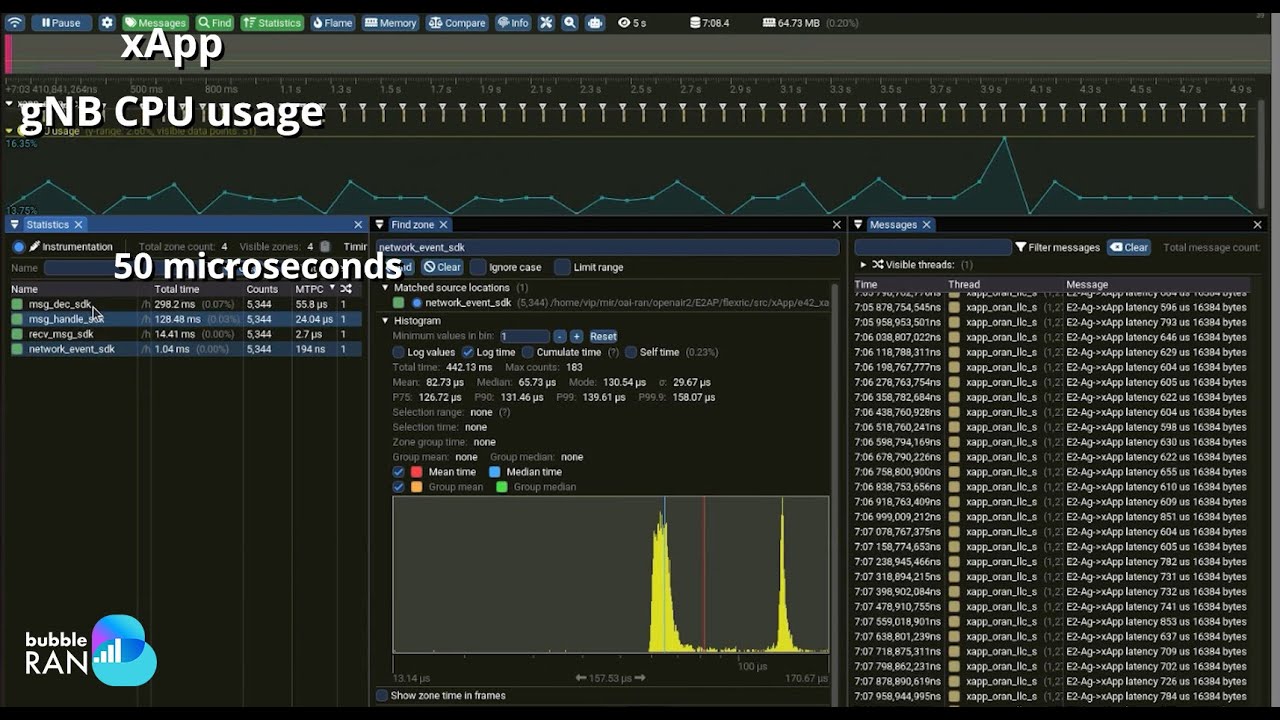
Task: Close the Statistics tab with its X
Action: 78,225
